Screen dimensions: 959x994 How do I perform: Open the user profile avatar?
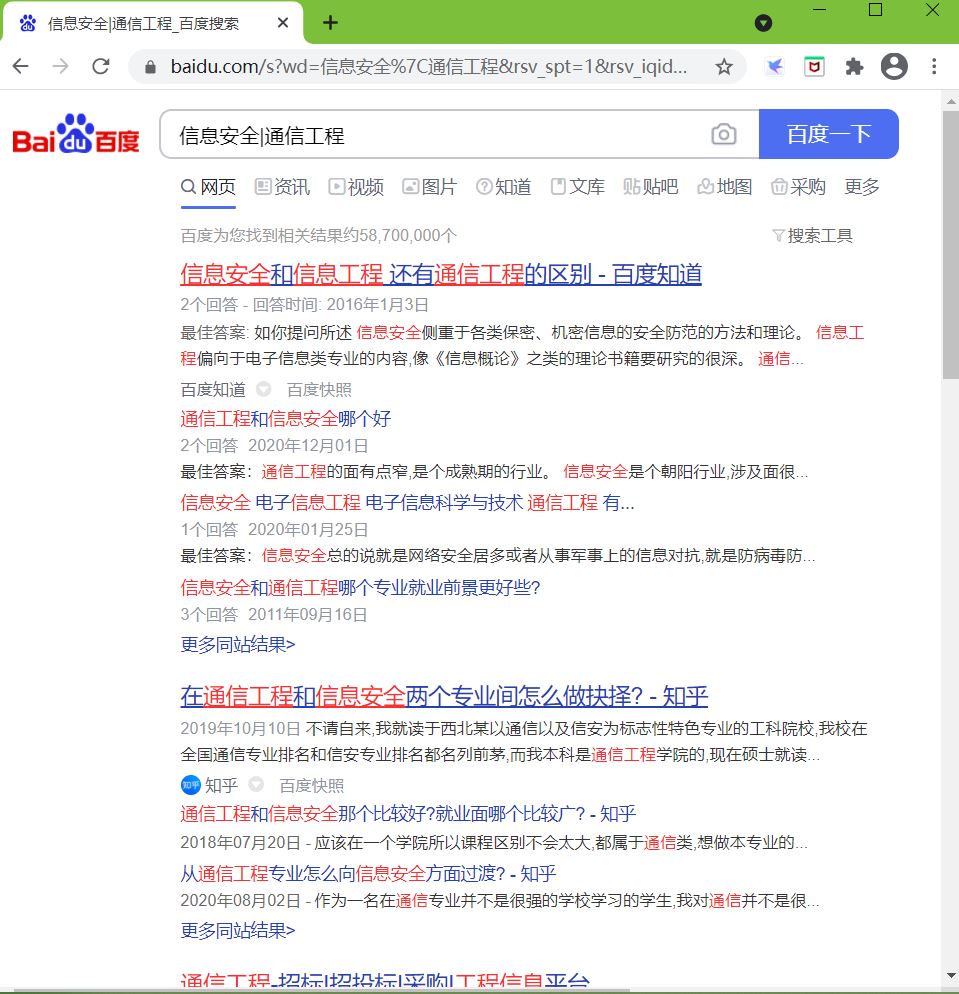click(894, 66)
